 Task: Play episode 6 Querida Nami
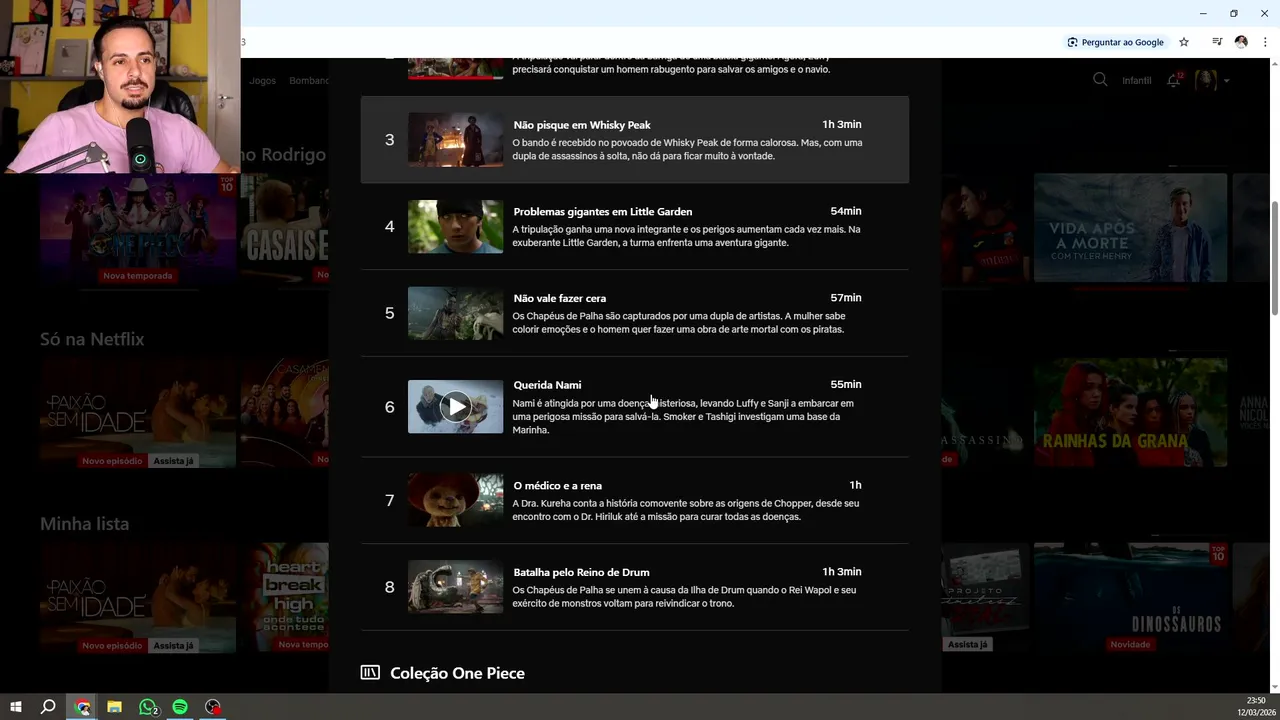coord(456,407)
